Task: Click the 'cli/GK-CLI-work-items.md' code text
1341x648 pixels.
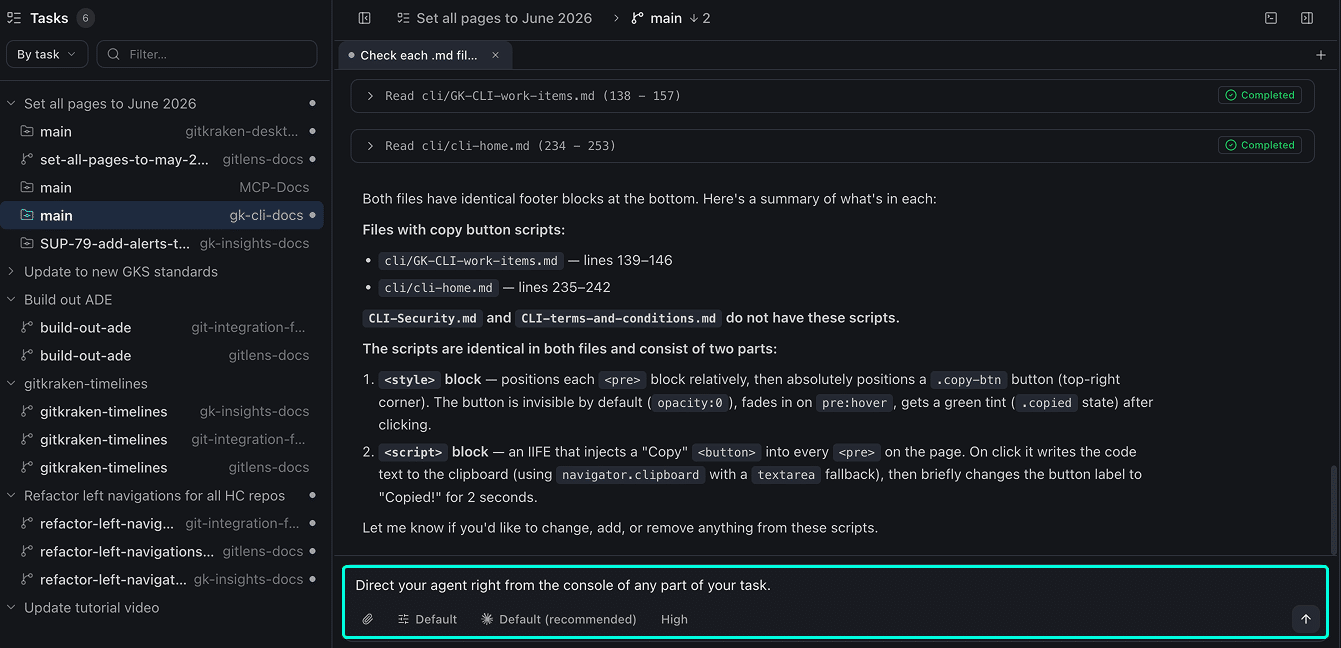Action: pos(471,260)
